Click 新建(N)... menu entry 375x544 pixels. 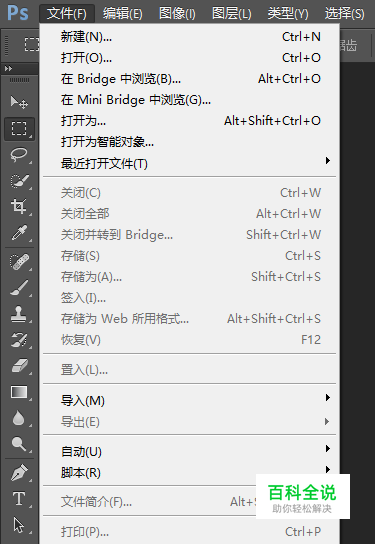pyautogui.click(x=189, y=36)
